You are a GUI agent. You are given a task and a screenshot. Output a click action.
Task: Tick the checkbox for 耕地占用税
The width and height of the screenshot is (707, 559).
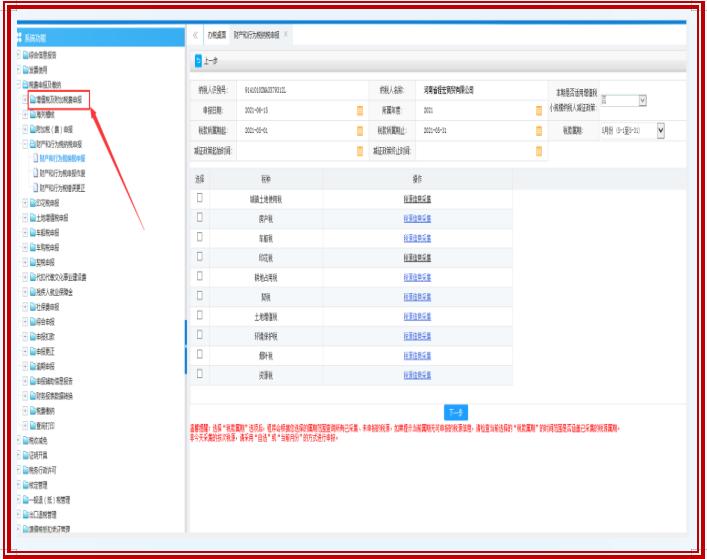click(200, 276)
